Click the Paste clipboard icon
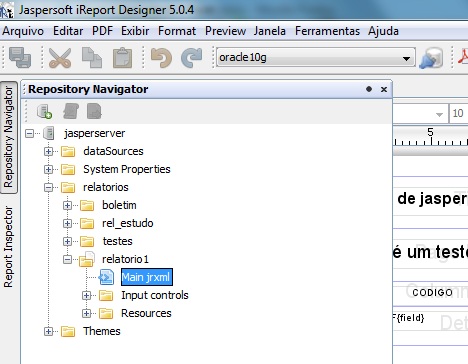The width and height of the screenshot is (468, 364). click(122, 58)
